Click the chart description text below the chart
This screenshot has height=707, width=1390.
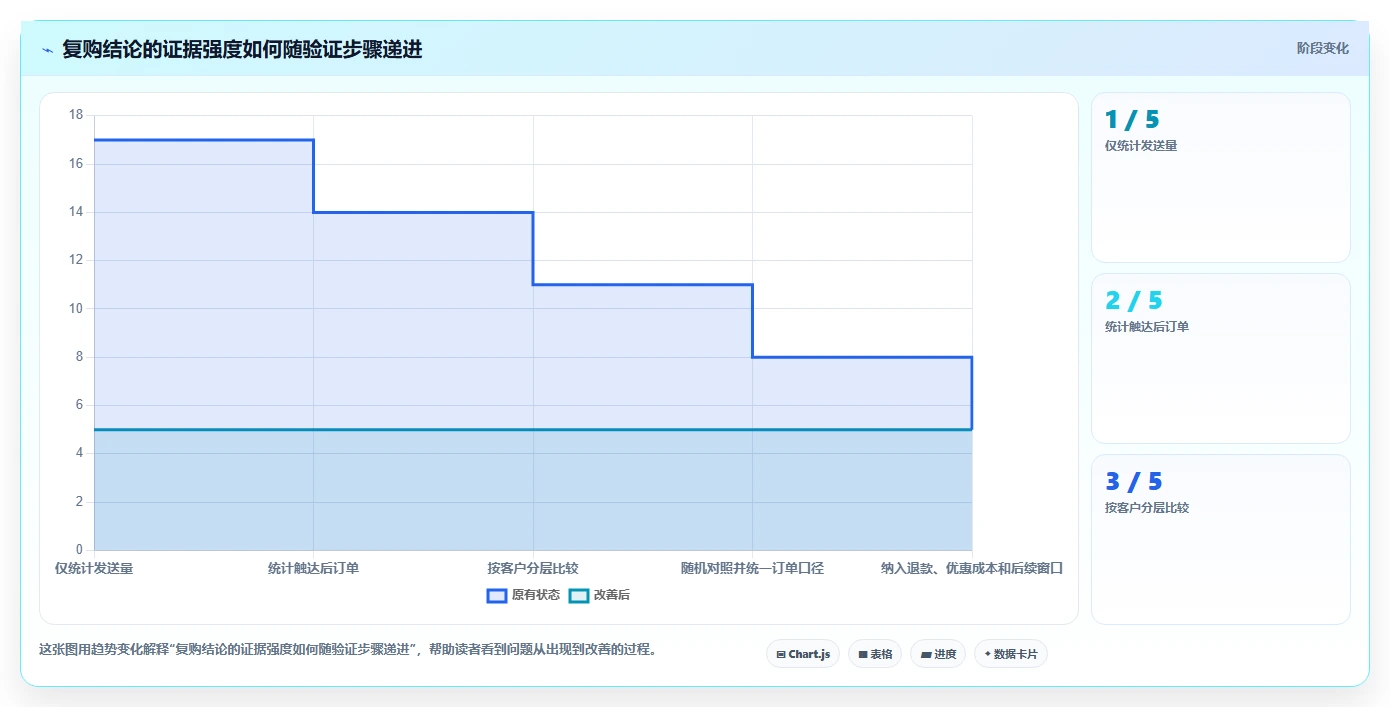click(349, 649)
